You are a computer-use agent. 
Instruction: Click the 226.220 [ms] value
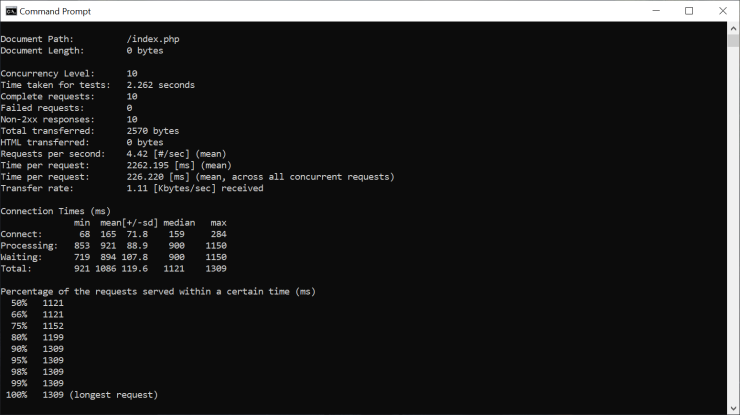point(158,177)
